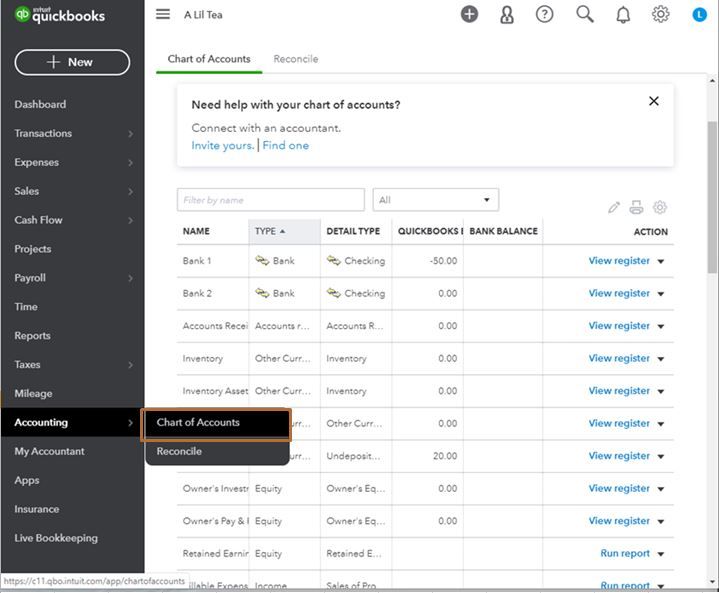Select the Chart of Accounts tab
The height and width of the screenshot is (593, 719).
click(x=209, y=59)
